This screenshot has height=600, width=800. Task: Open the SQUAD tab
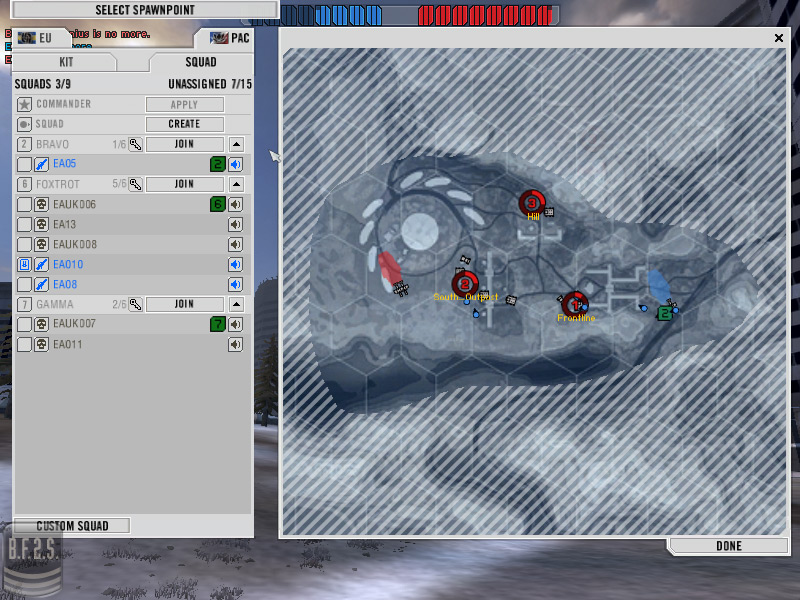[201, 62]
